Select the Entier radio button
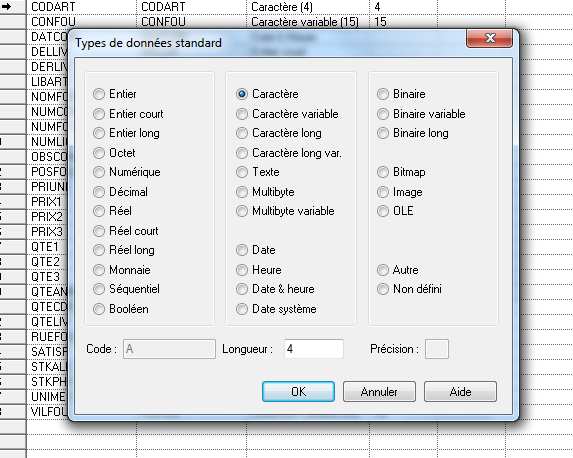Screen dimensions: 573x458 [99, 94]
